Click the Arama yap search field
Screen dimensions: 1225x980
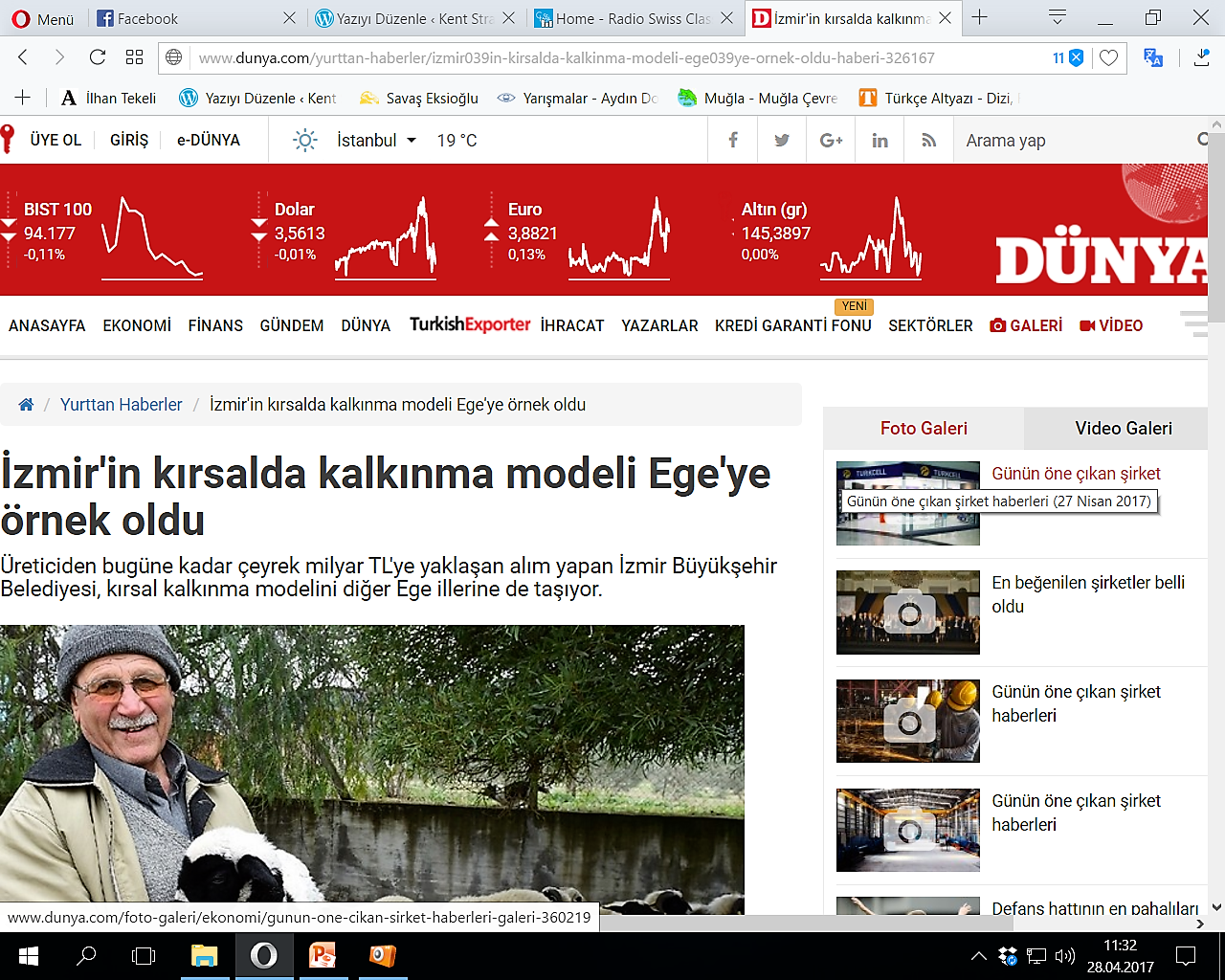click(x=1072, y=141)
